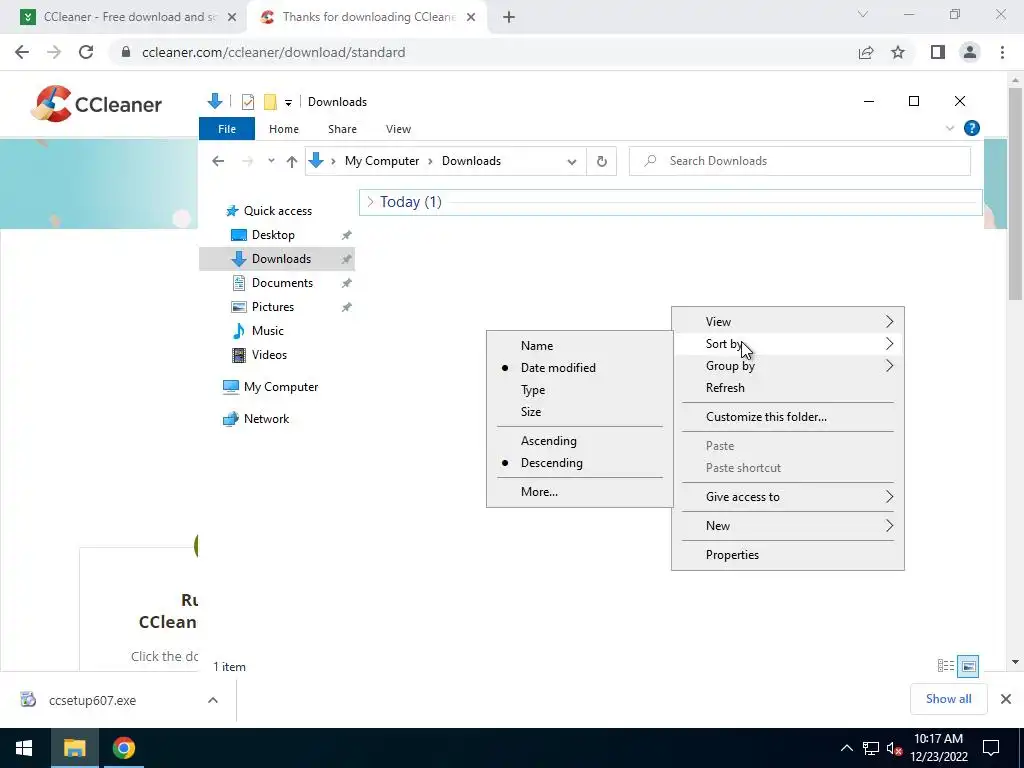Select Ascending sort order
Image resolution: width=1024 pixels, height=768 pixels.
point(580,441)
